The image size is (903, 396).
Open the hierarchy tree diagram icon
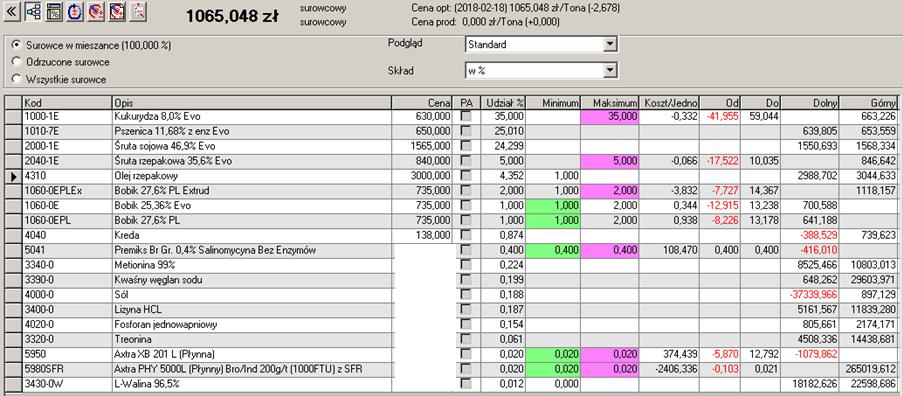tap(33, 11)
